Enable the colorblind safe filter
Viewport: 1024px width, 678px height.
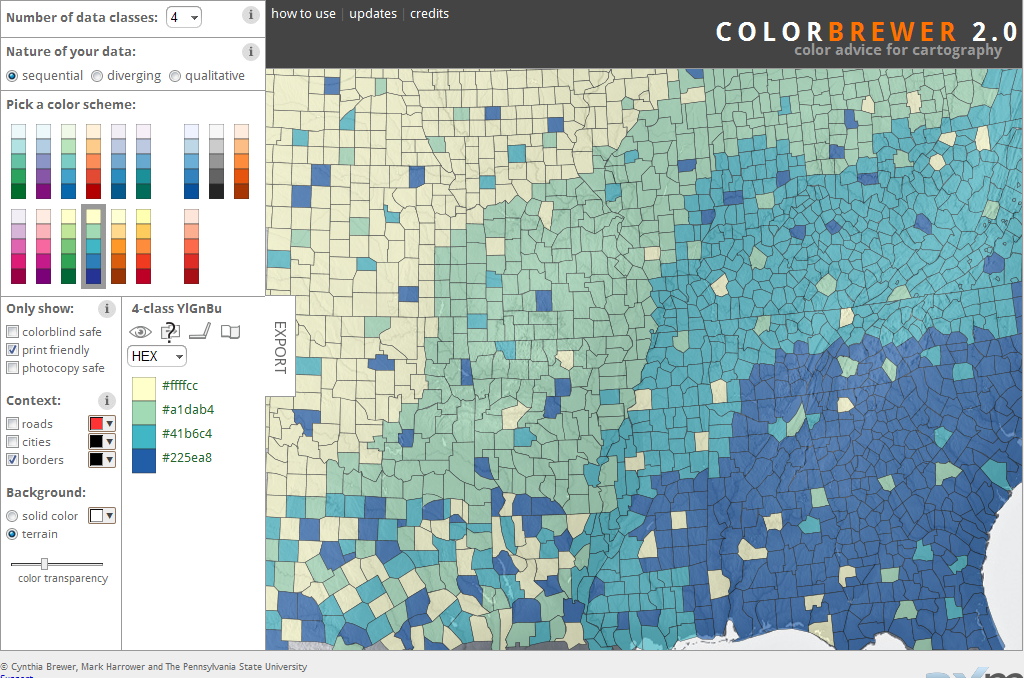point(14,331)
